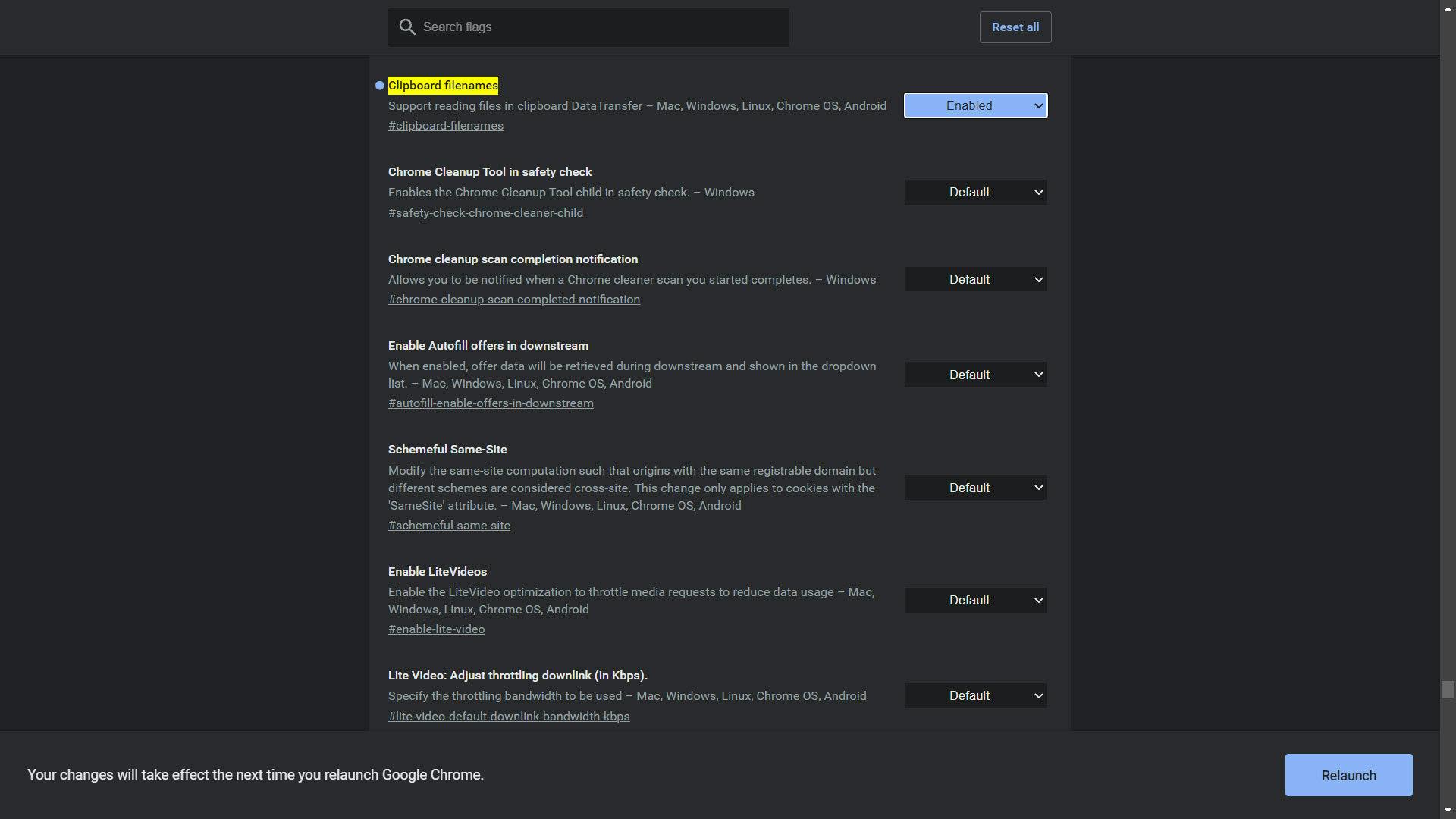The height and width of the screenshot is (819, 1456).
Task: Open Lite Video throttling downlink dropdown
Action: coord(975,696)
